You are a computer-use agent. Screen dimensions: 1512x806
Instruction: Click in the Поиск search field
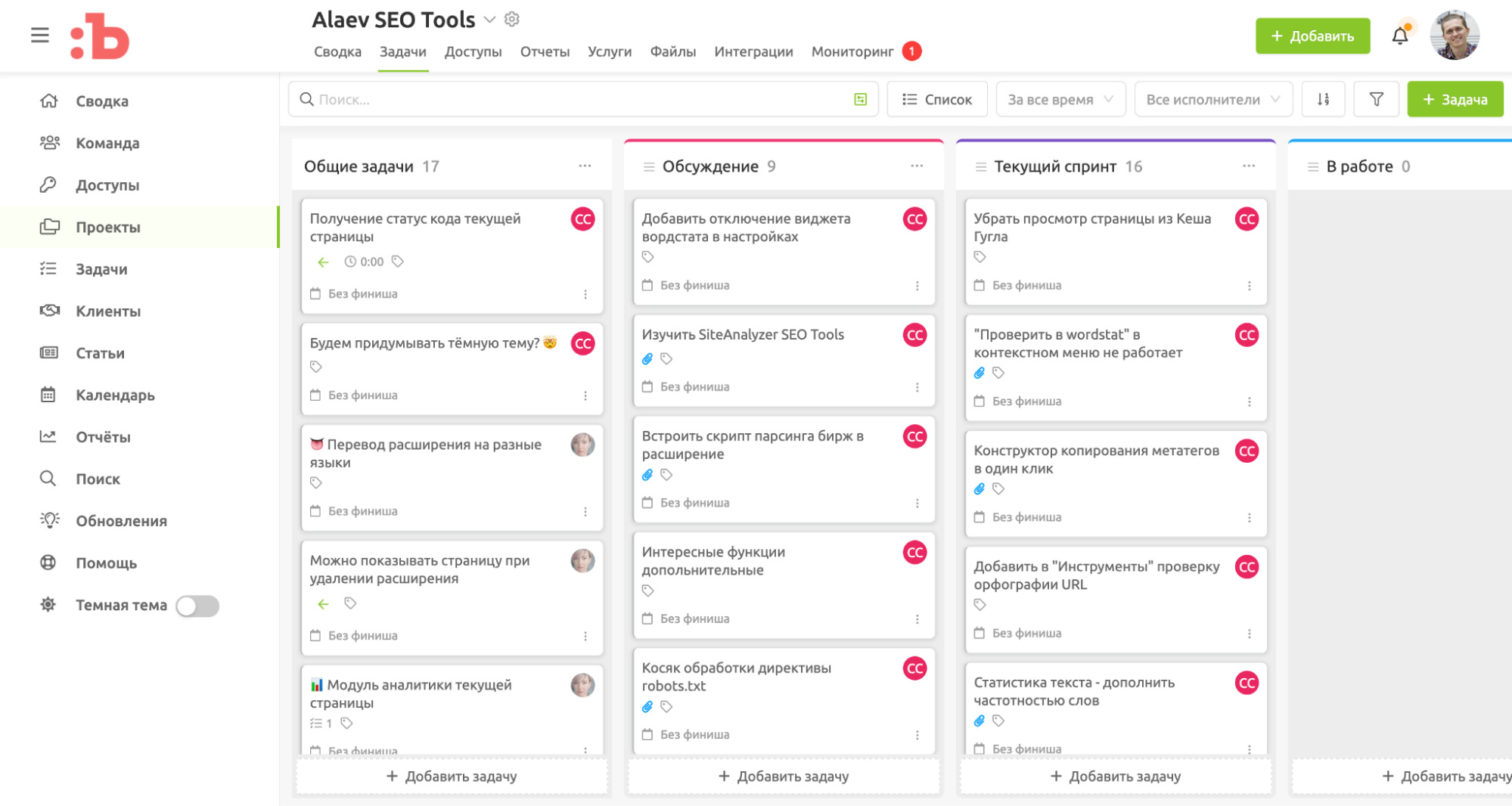(582, 99)
